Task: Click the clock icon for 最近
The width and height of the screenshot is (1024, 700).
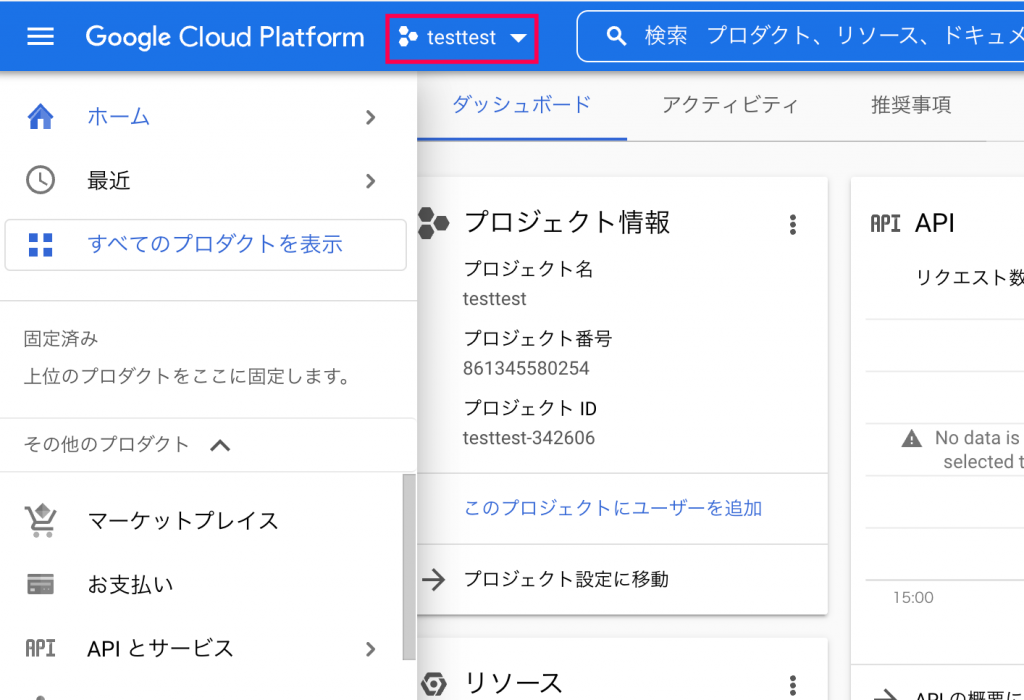Action: tap(40, 180)
